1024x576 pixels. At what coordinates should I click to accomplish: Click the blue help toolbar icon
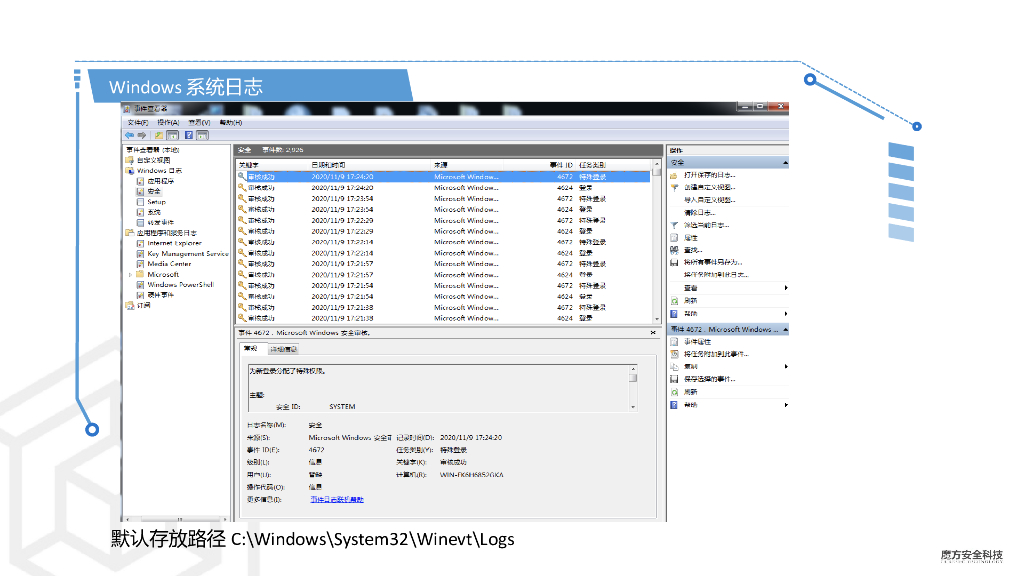tap(187, 135)
